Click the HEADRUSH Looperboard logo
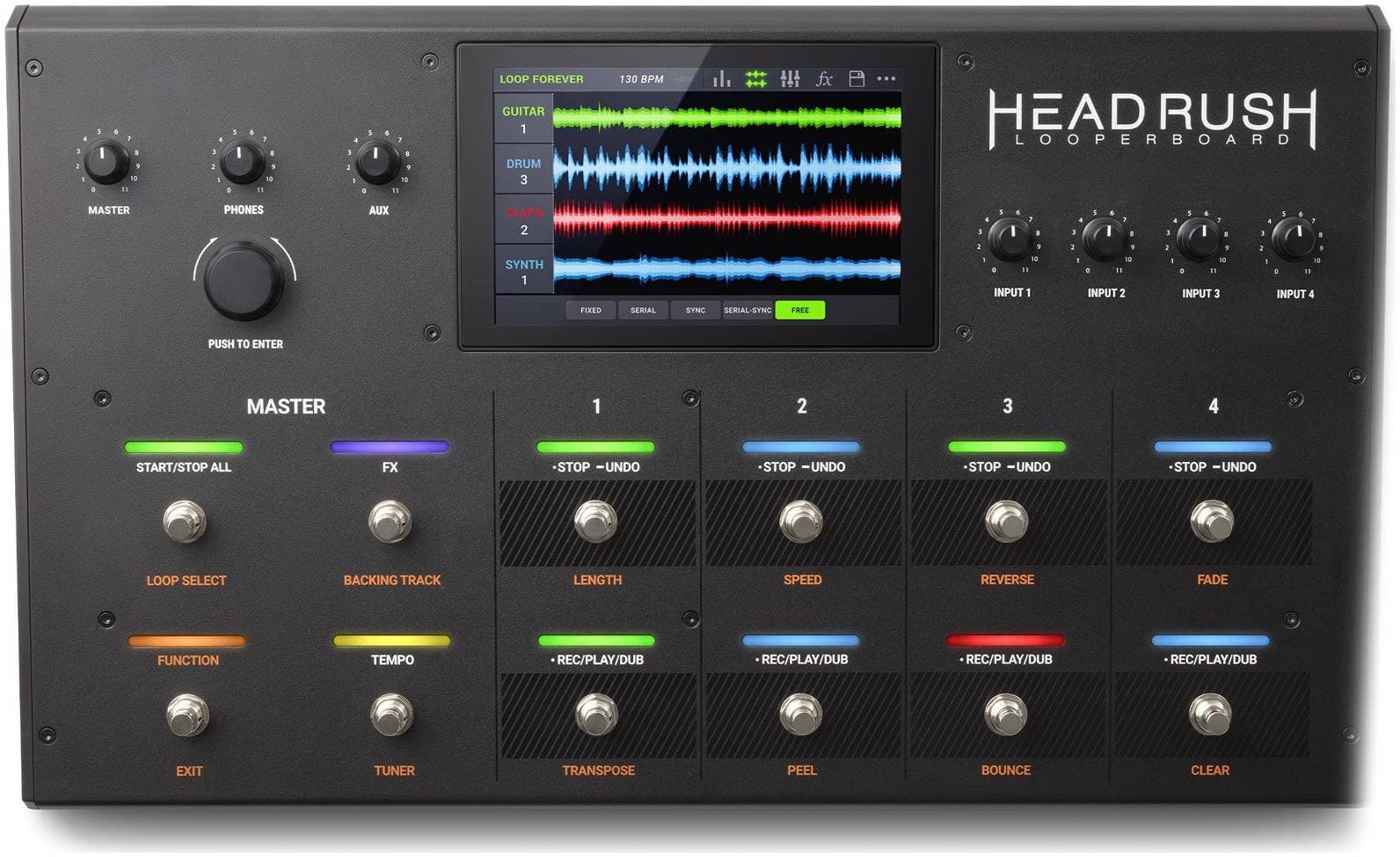Screen dimensions: 1400x857 pyautogui.click(x=1153, y=118)
